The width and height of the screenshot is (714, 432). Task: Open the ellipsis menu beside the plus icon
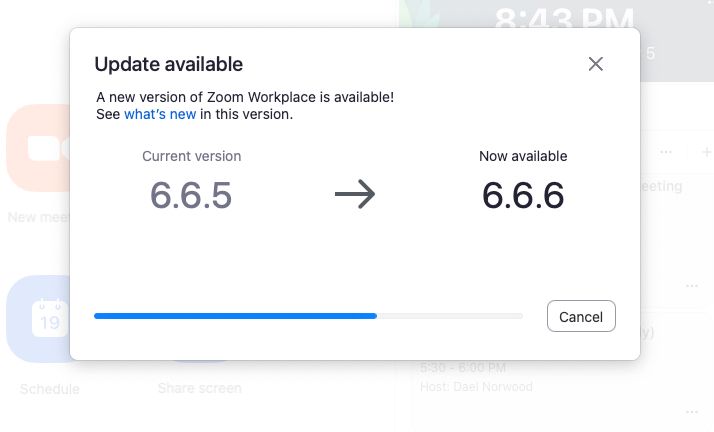(x=666, y=152)
